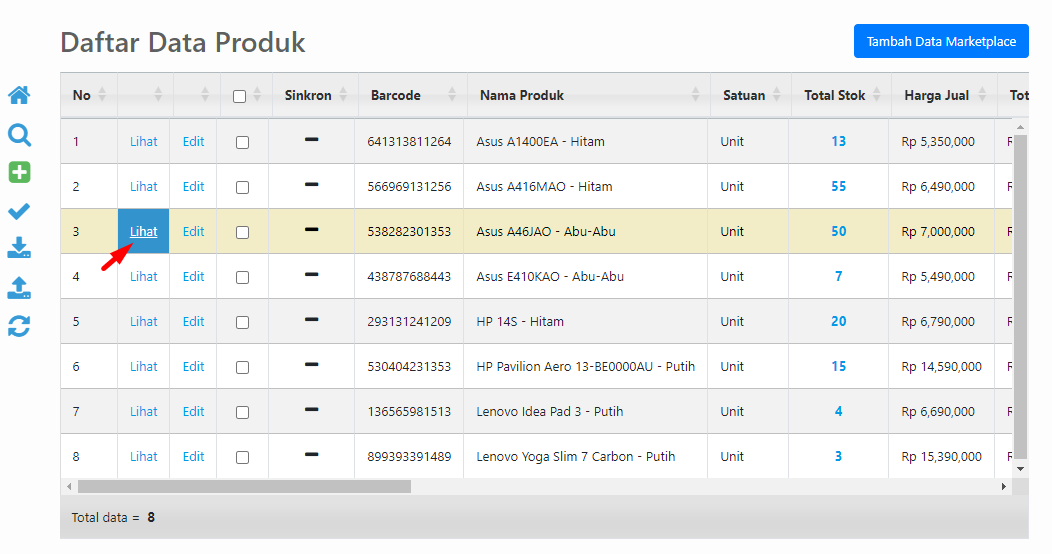Select price Rp 14,590,000 cell
The height and width of the screenshot is (554, 1052).
[x=941, y=366]
